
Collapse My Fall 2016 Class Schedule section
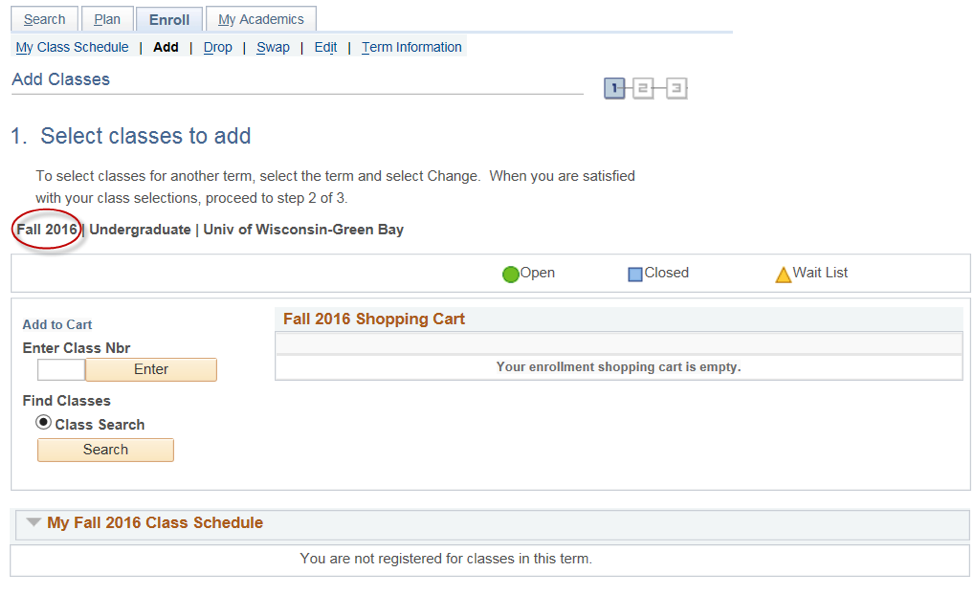click(x=34, y=522)
